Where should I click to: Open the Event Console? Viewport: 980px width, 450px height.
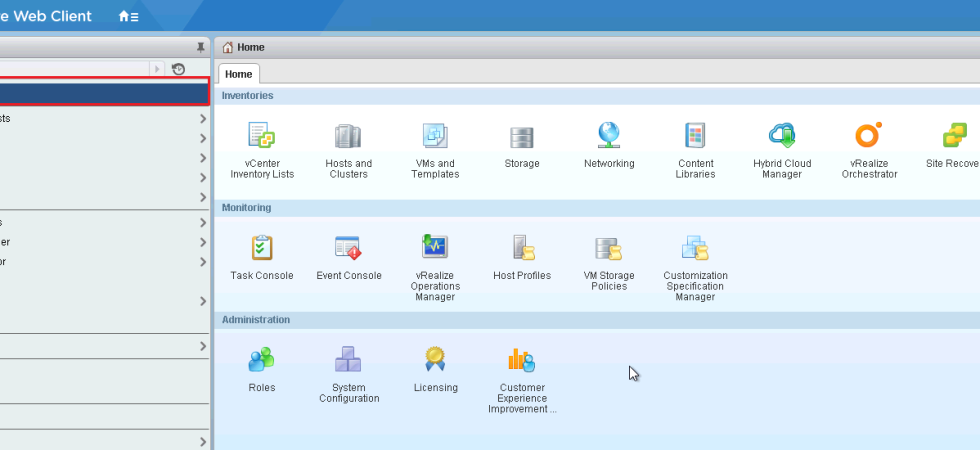coord(348,258)
